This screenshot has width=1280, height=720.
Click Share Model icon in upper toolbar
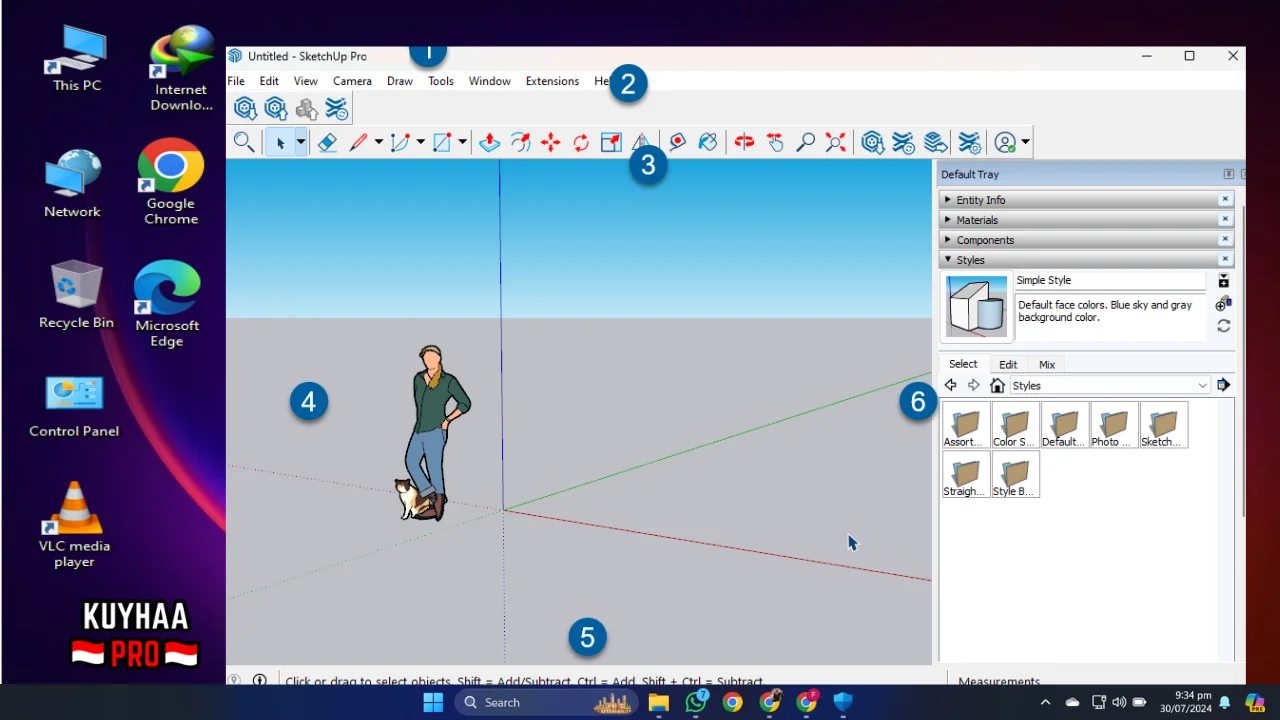(x=276, y=108)
